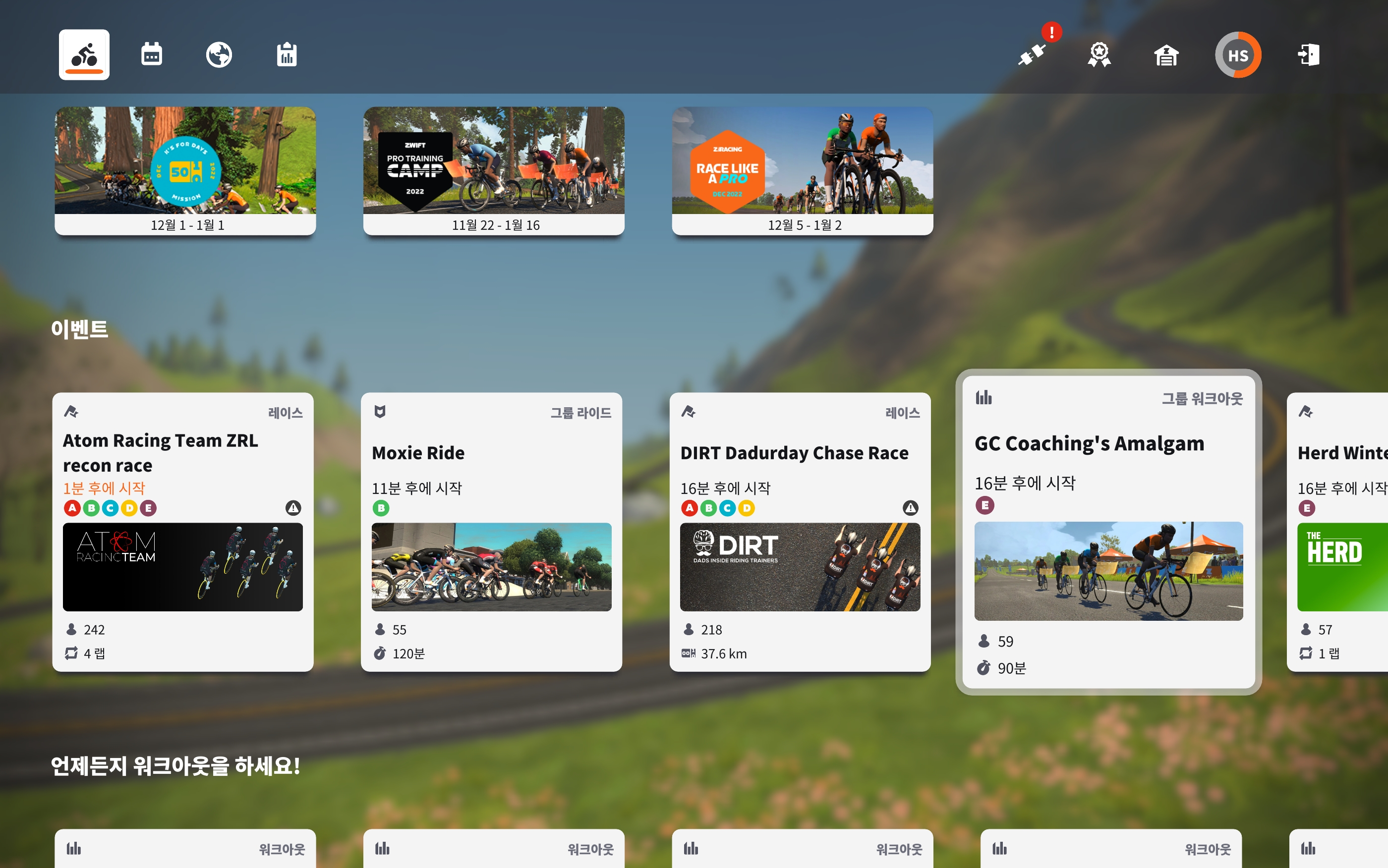The height and width of the screenshot is (868, 1388).
Task: Open the GC Coaching's Amalgam workout card
Action: point(1108,532)
